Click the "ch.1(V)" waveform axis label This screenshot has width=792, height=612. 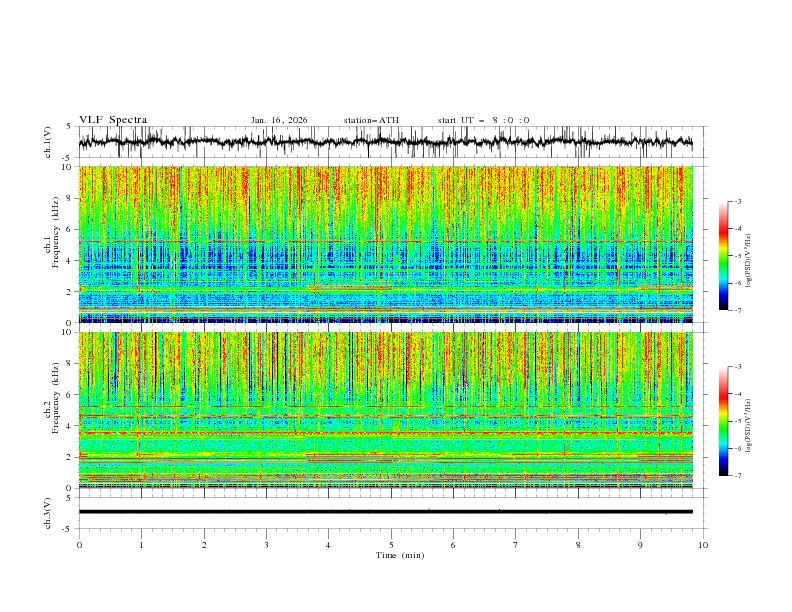point(48,142)
